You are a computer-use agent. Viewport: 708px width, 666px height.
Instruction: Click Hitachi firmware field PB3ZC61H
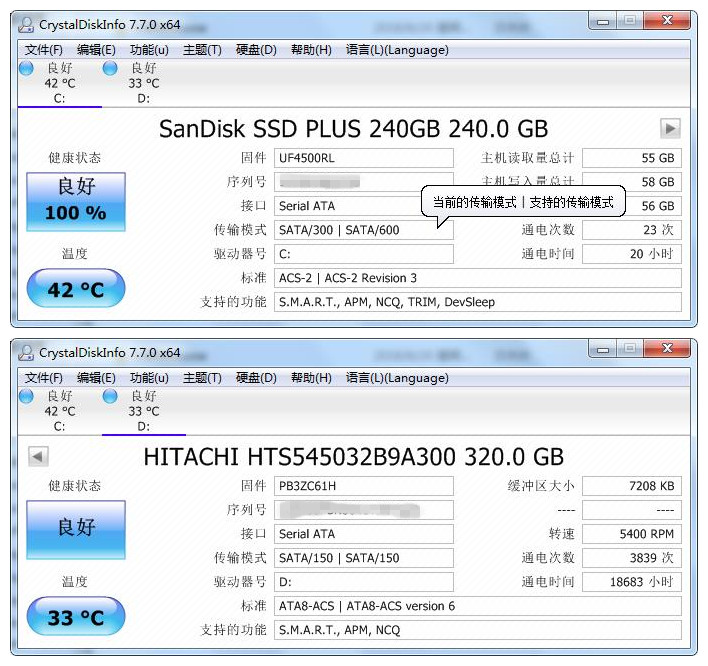tap(363, 486)
